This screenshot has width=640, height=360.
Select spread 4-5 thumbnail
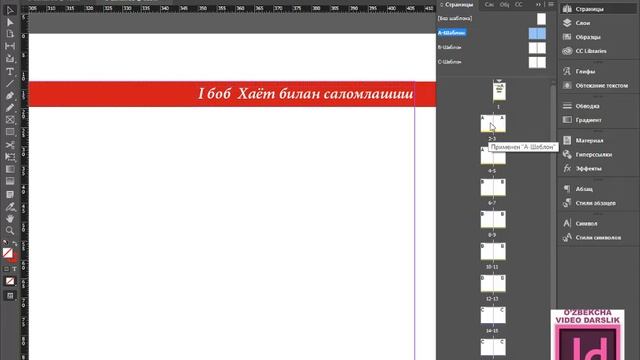point(493,156)
